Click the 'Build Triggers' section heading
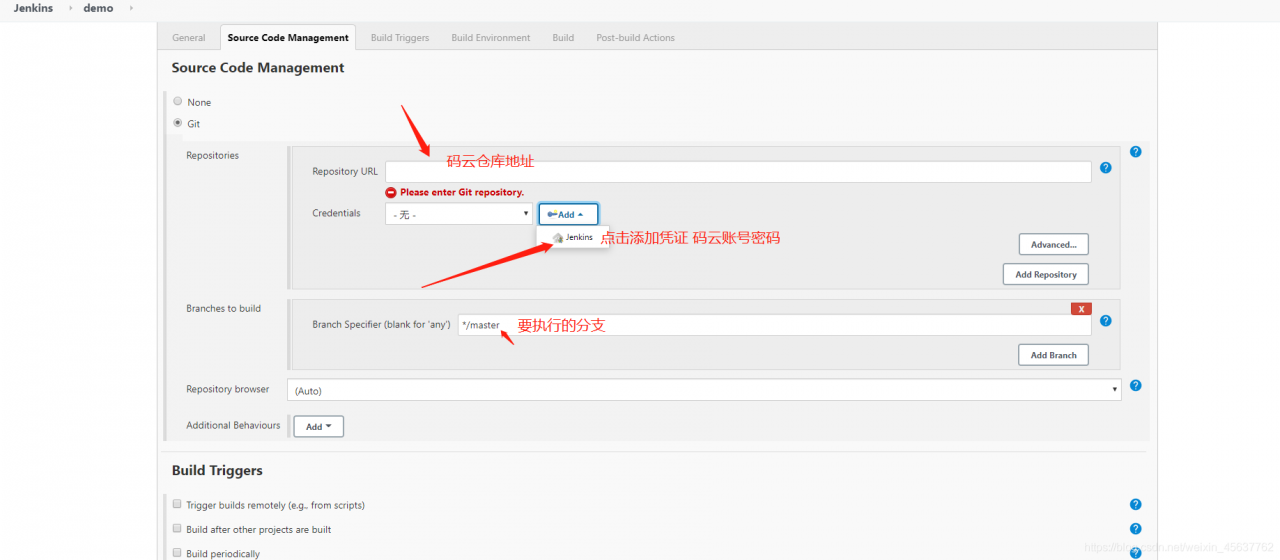Viewport: 1280px width, 560px height. coord(217,470)
